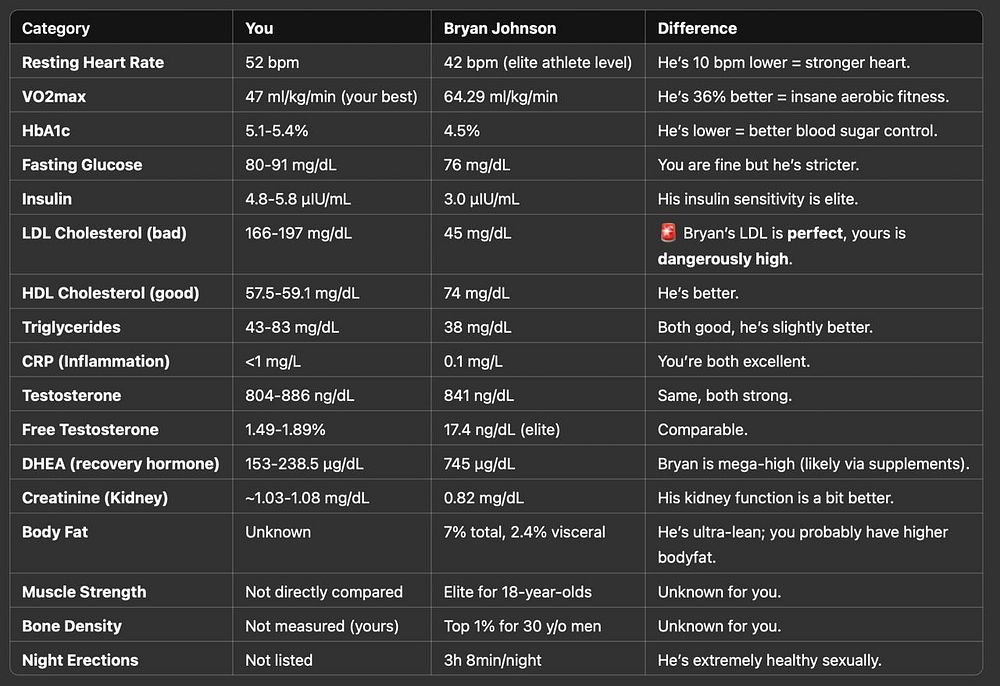Select the Bone Density row label
Image resolution: width=1000 pixels, height=686 pixels.
[72, 626]
